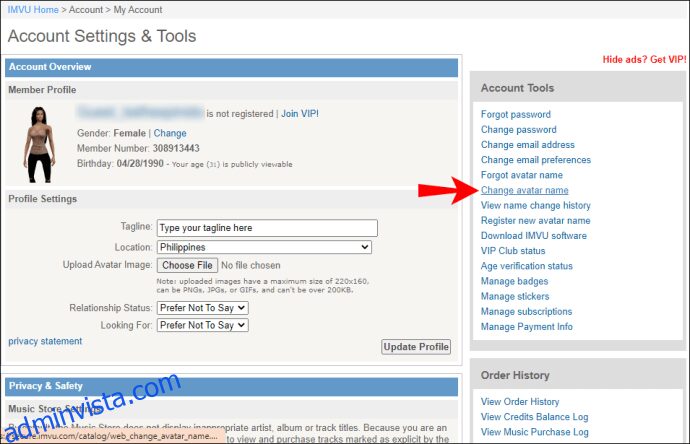Click the No file chosen text
Image resolution: width=690 pixels, height=444 pixels.
tap(251, 265)
